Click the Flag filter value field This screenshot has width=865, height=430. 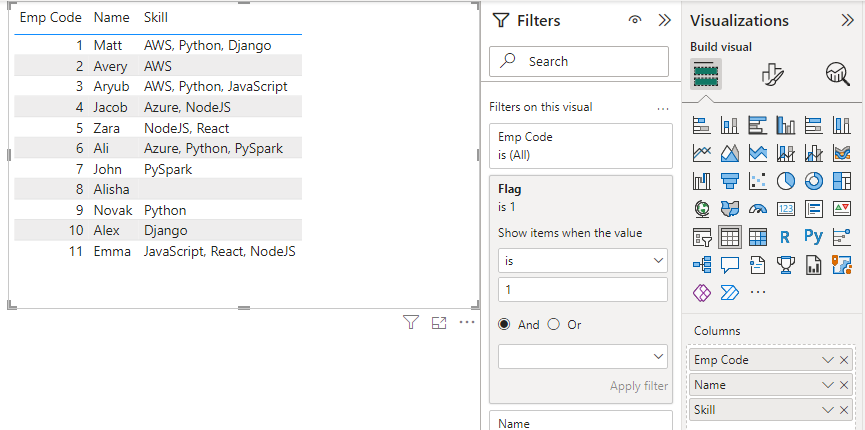[583, 289]
